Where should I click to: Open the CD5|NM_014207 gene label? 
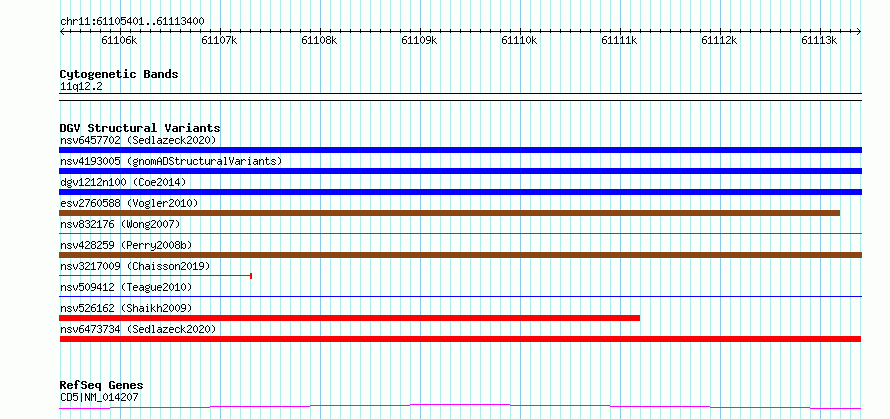coord(99,397)
